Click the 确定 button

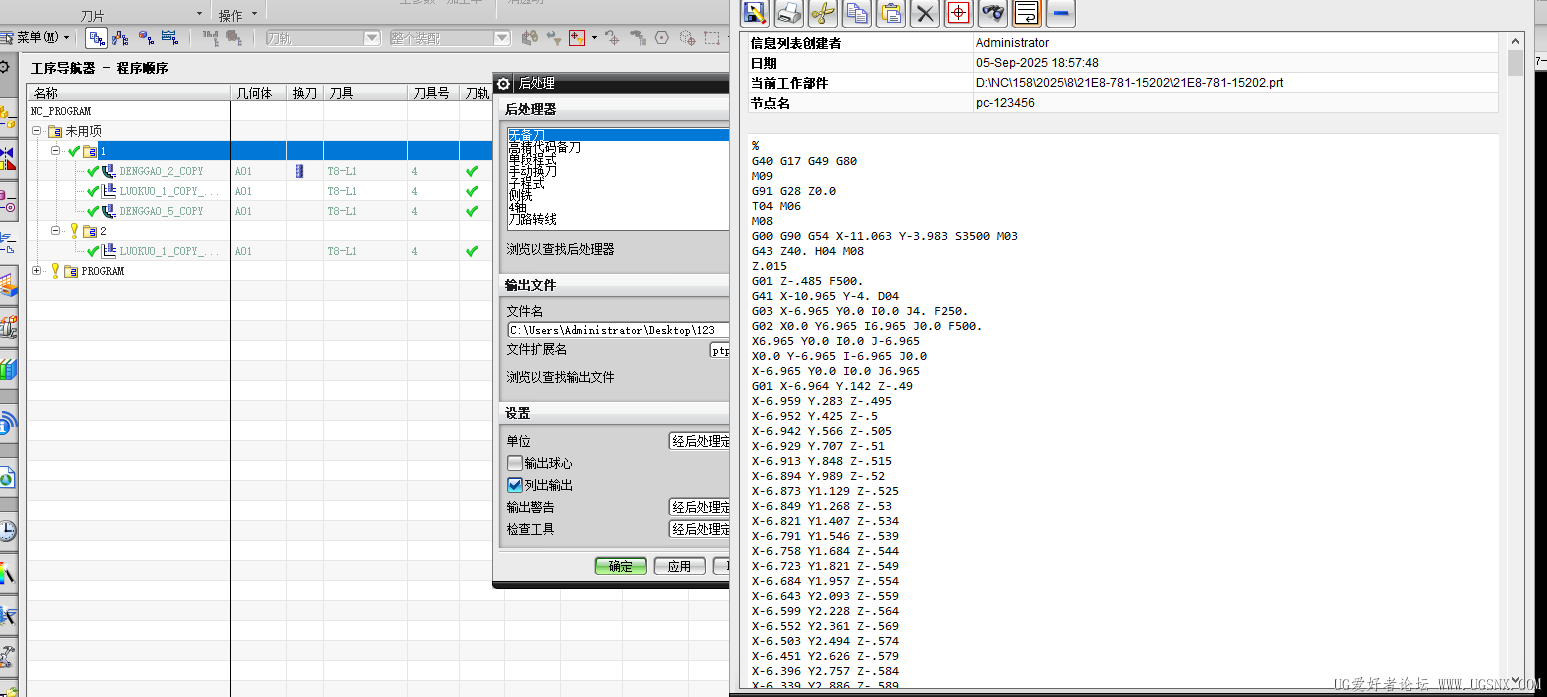click(x=620, y=566)
